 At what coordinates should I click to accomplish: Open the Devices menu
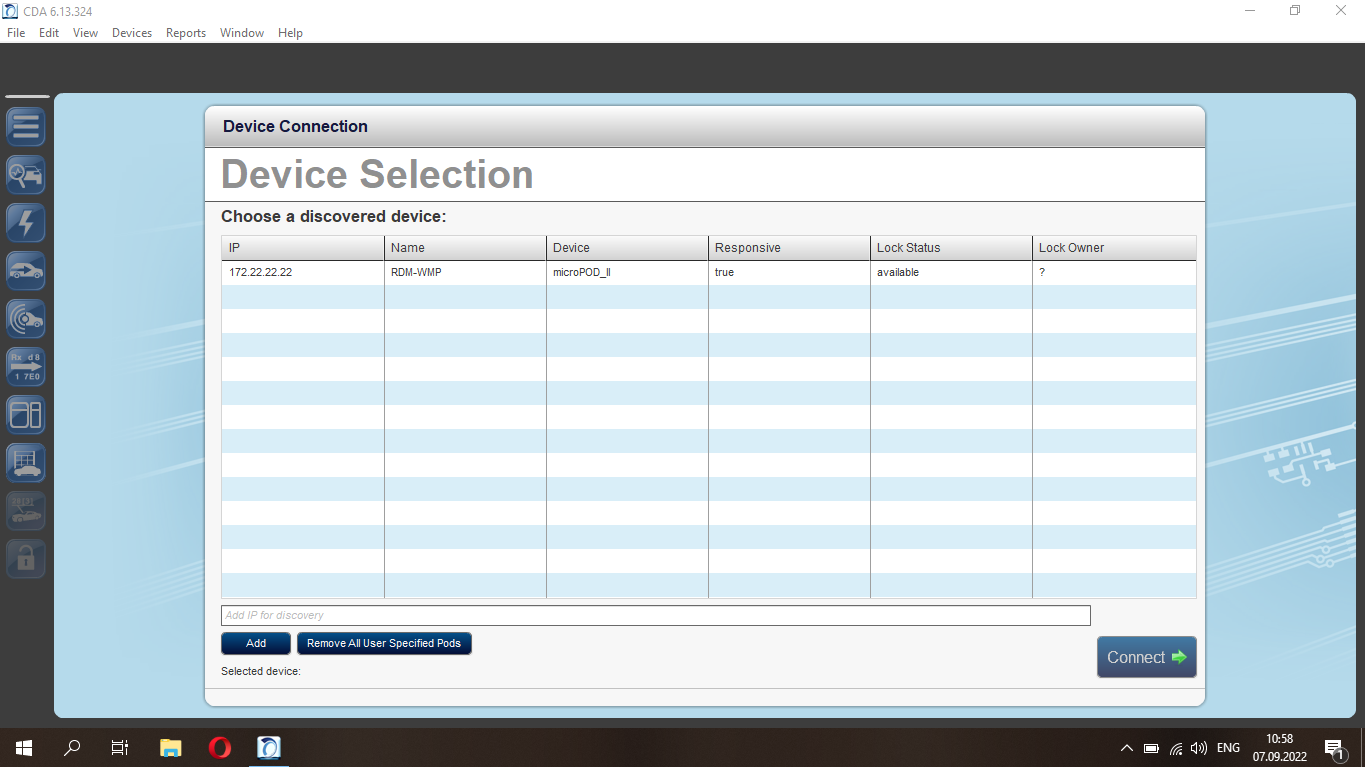[x=132, y=33]
